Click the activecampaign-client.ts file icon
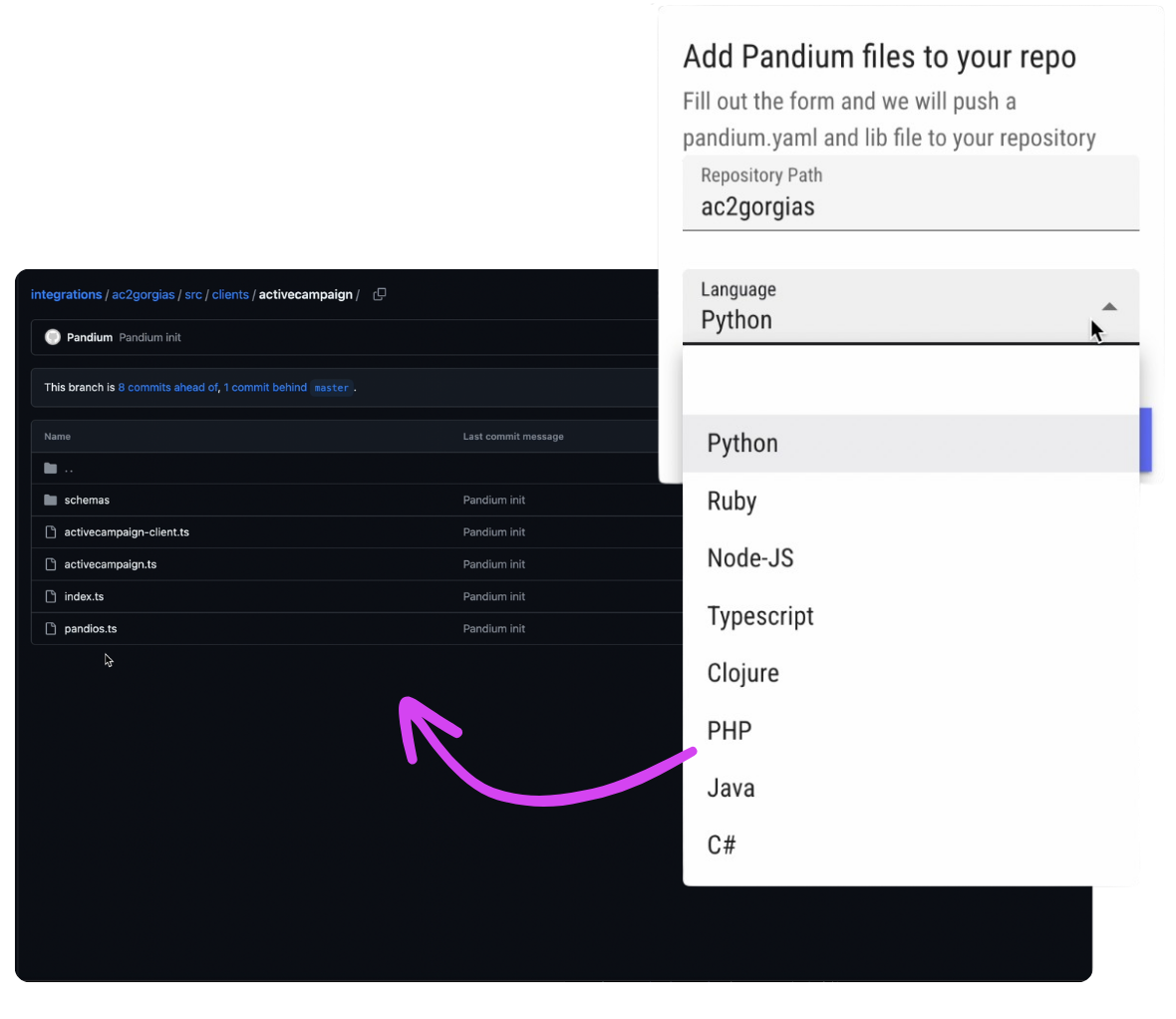This screenshot has height=1019, width=1176. 51,531
